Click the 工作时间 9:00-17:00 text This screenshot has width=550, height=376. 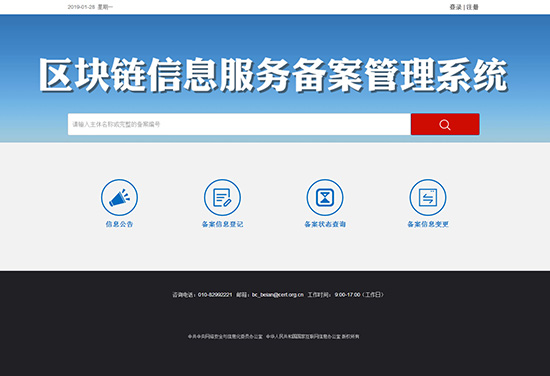(346, 295)
